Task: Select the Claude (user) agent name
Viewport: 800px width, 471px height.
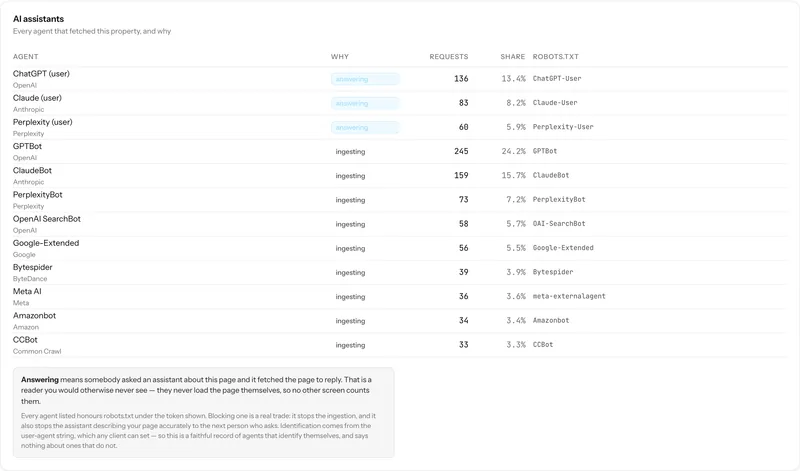Action: click(x=37, y=98)
